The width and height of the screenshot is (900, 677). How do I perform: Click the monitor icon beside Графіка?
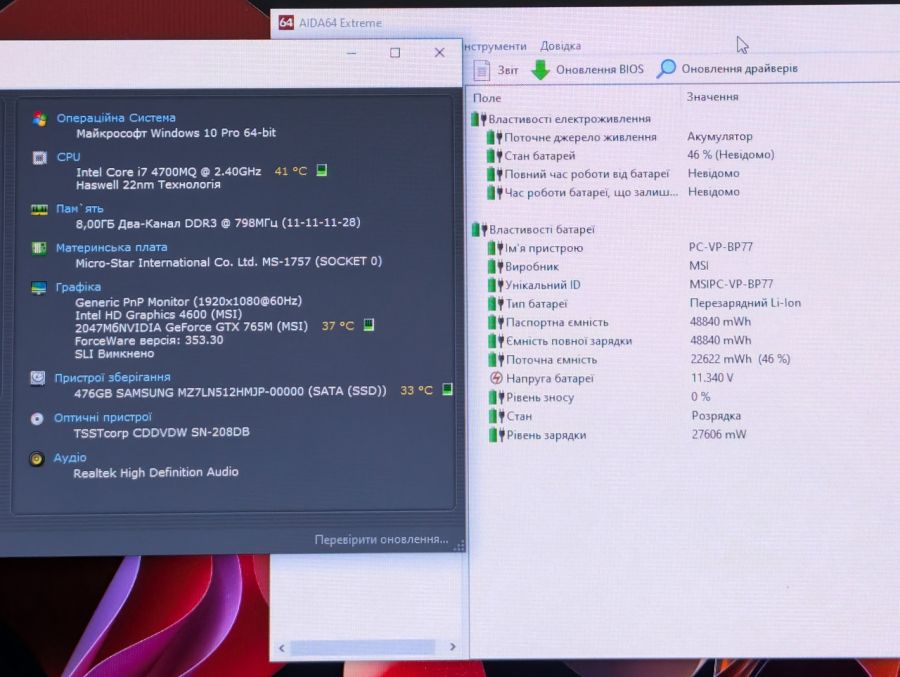(x=38, y=288)
